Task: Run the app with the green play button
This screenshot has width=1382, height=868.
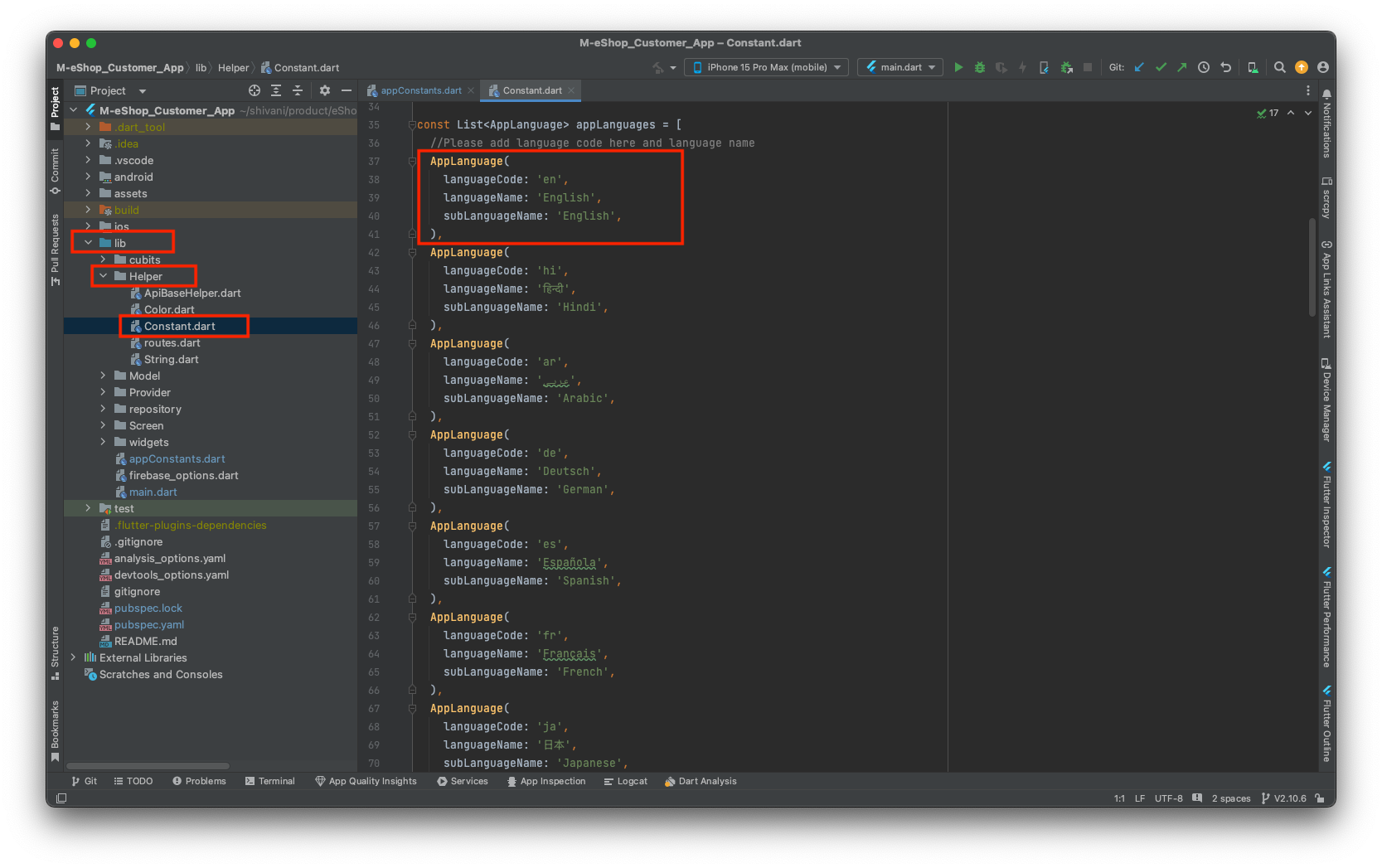Action: click(958, 67)
